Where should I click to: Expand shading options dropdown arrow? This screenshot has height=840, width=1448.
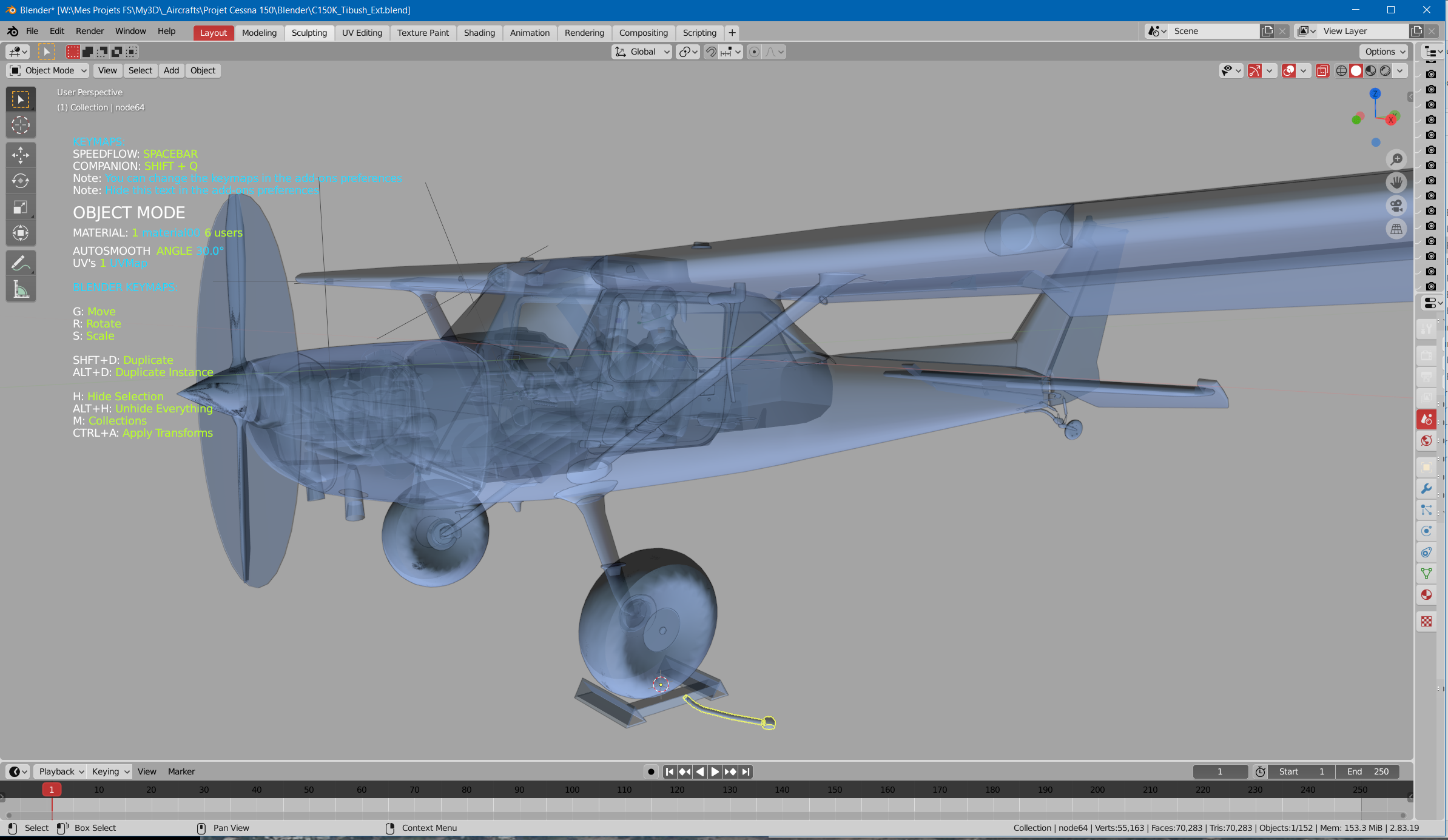(1400, 71)
